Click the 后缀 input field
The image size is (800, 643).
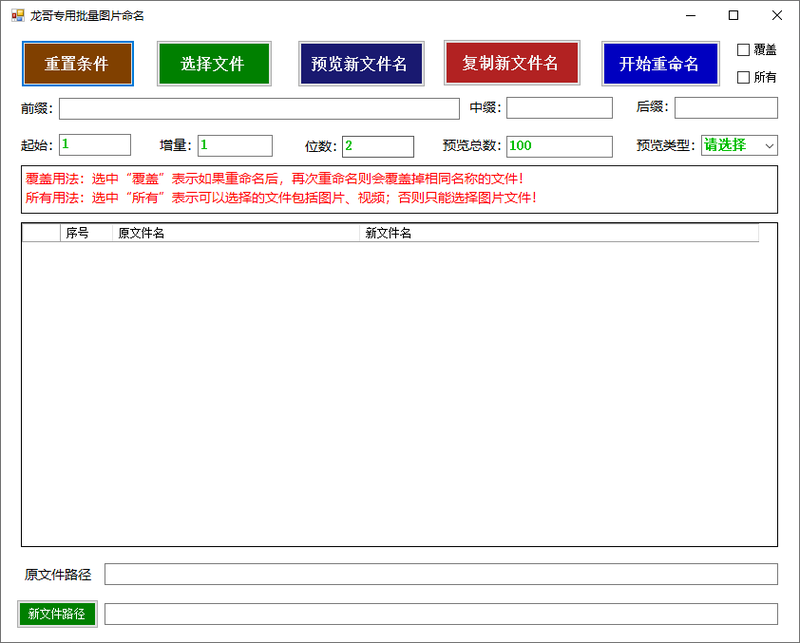click(x=726, y=108)
